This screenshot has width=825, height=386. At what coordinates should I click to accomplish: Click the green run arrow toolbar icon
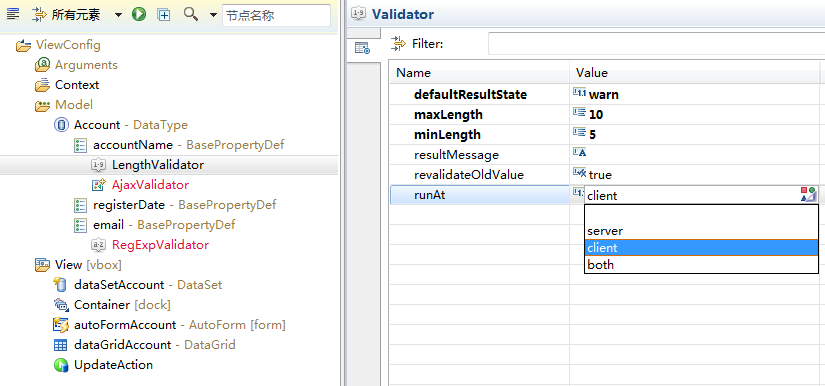139,15
